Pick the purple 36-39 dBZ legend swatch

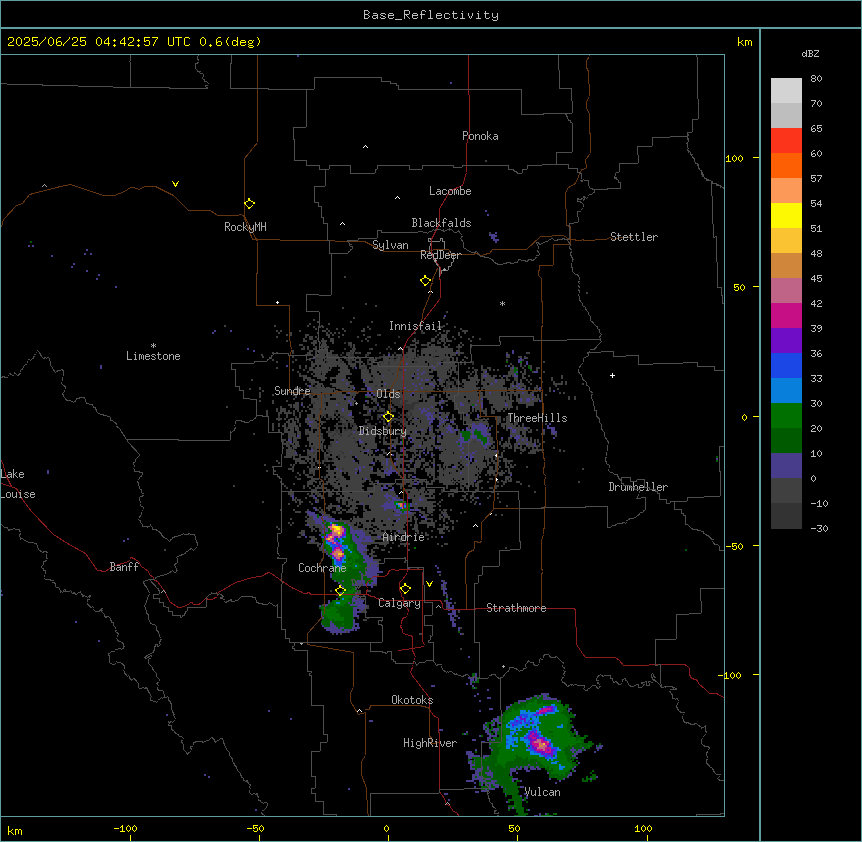tap(786, 341)
